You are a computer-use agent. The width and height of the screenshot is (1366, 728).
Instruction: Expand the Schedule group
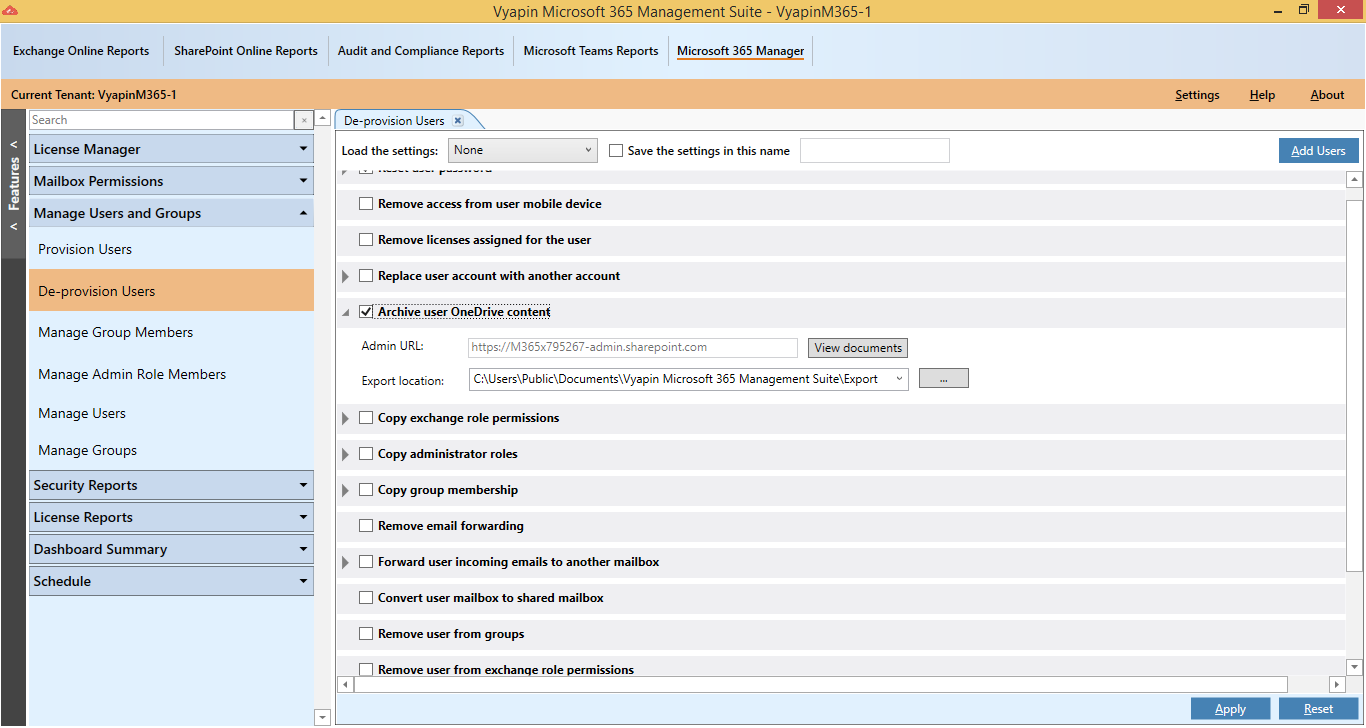171,581
